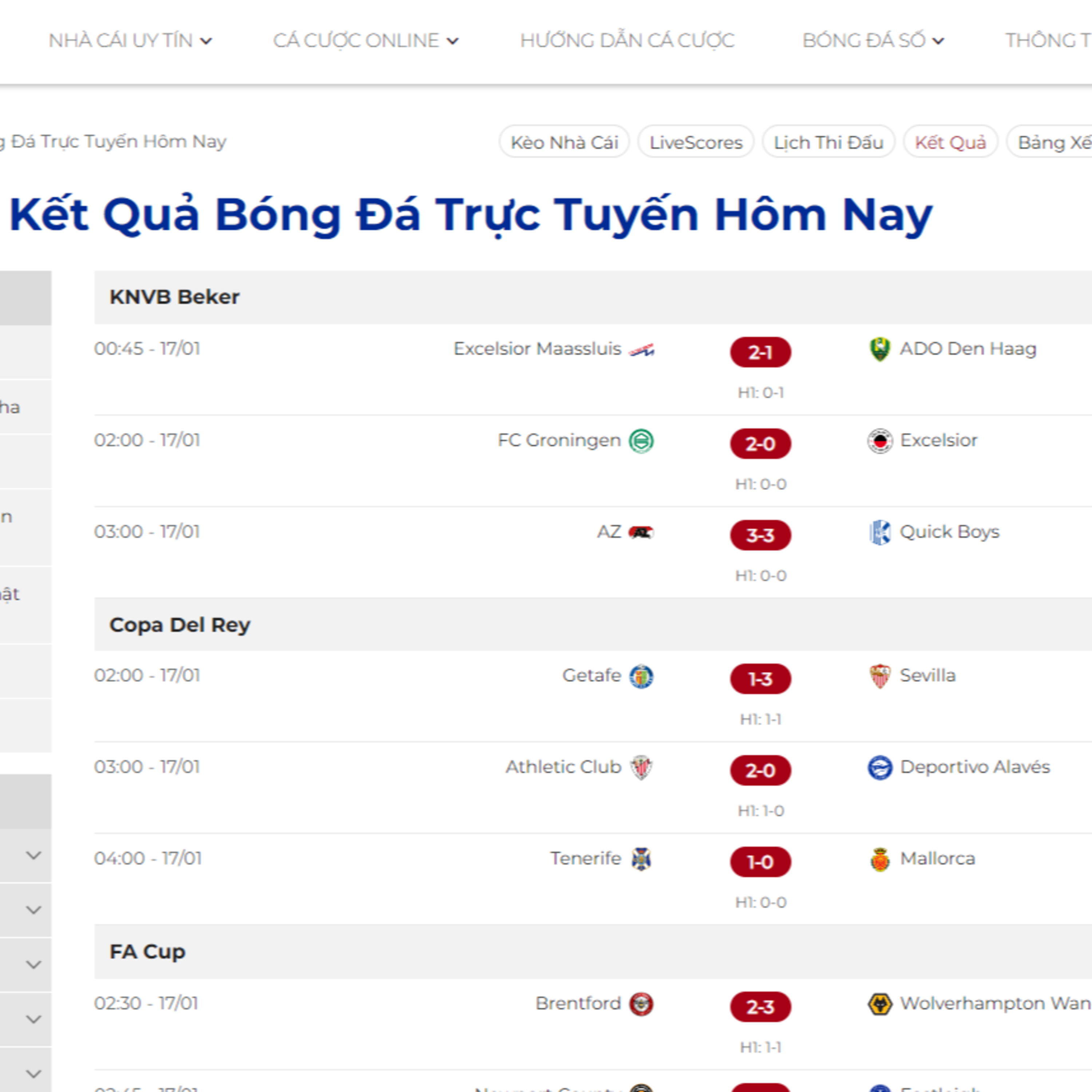
Task: Click 2-1 score of Excelsior Maassluis match
Action: pos(760,352)
